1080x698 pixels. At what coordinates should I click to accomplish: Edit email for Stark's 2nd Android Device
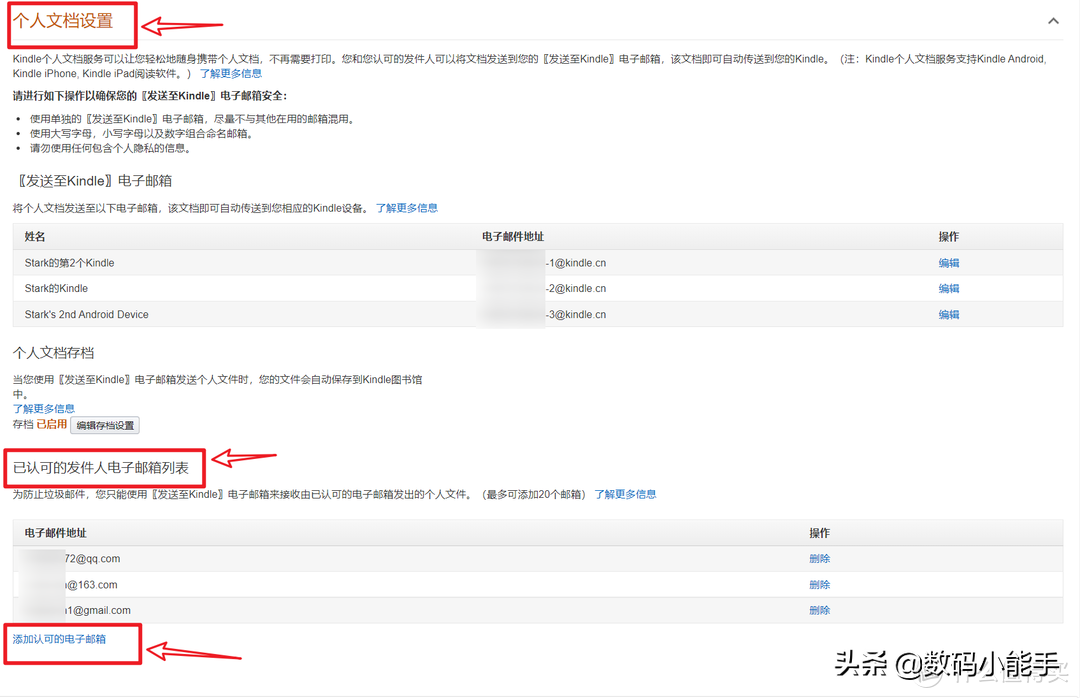[x=948, y=315]
